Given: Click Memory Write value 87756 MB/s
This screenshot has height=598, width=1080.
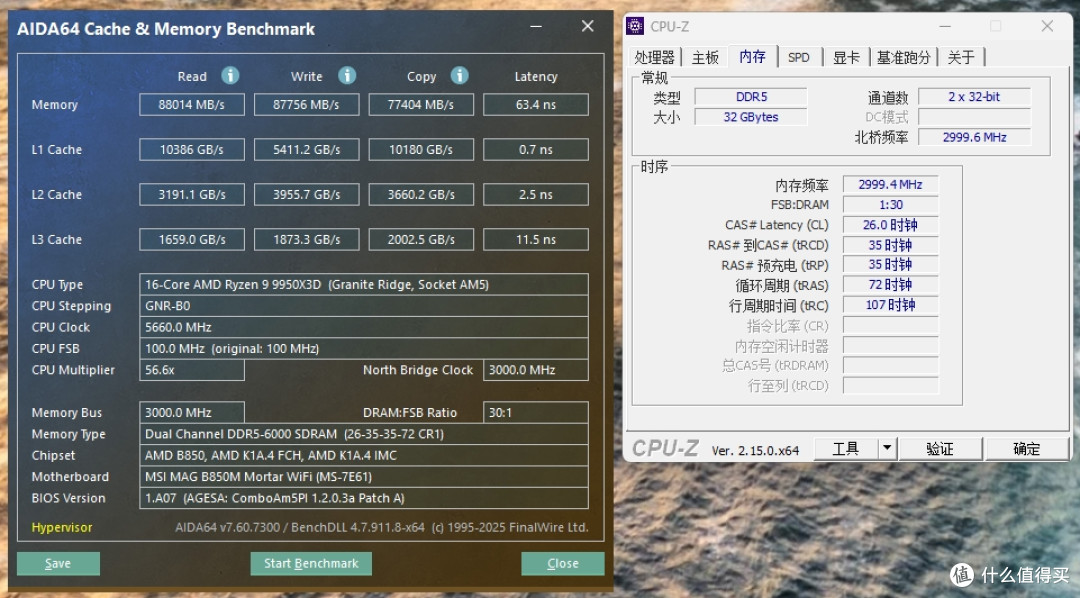Looking at the screenshot, I should tap(307, 105).
